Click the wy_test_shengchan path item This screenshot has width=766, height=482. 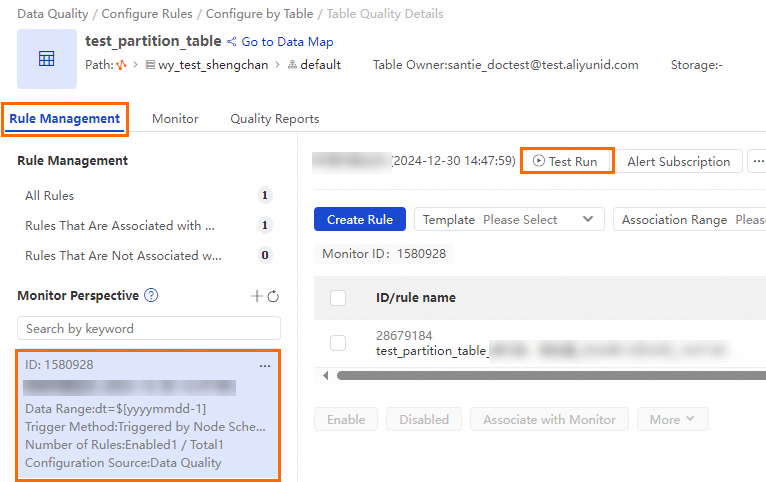213,65
